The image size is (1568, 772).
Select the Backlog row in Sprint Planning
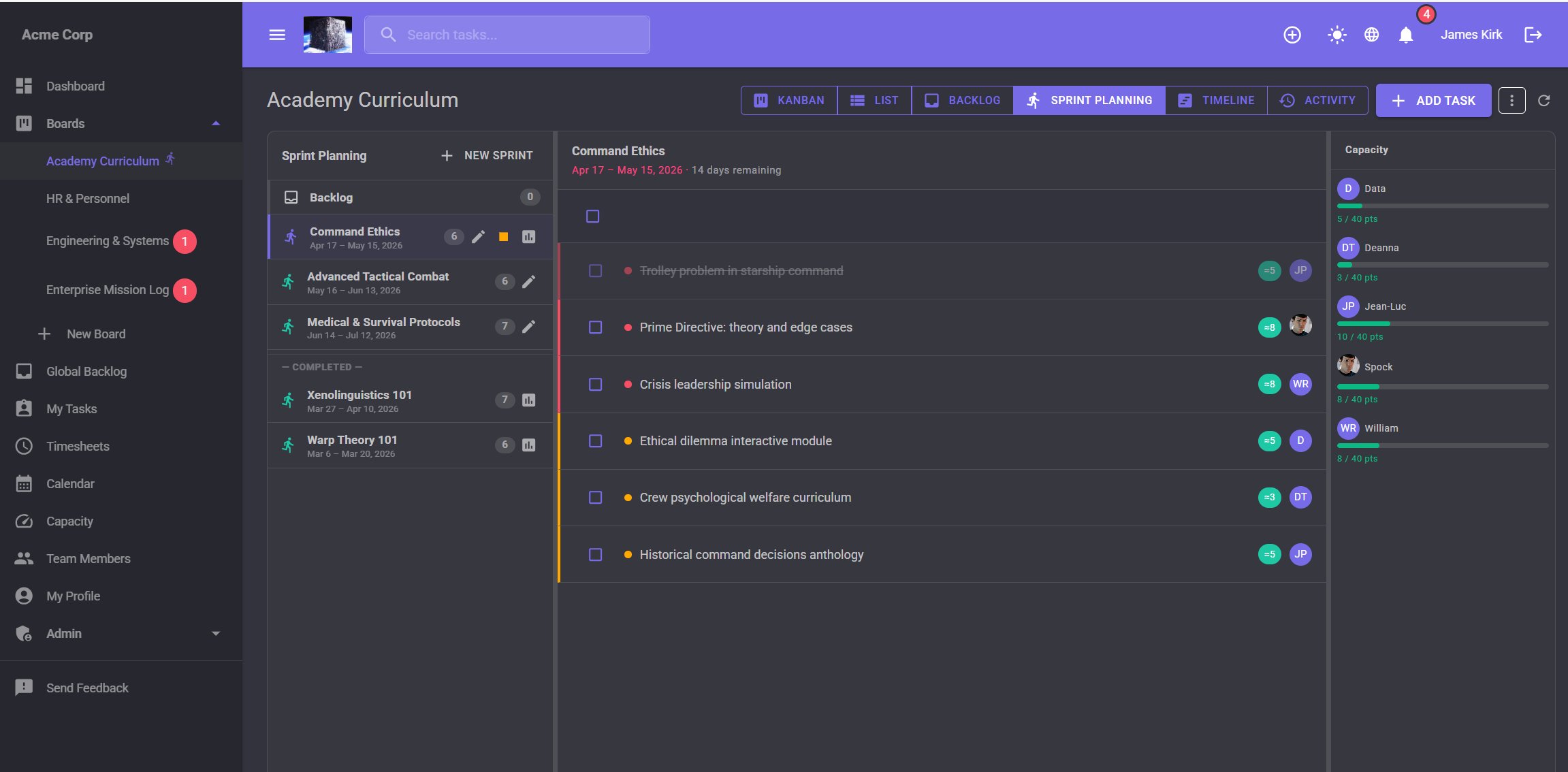(411, 197)
